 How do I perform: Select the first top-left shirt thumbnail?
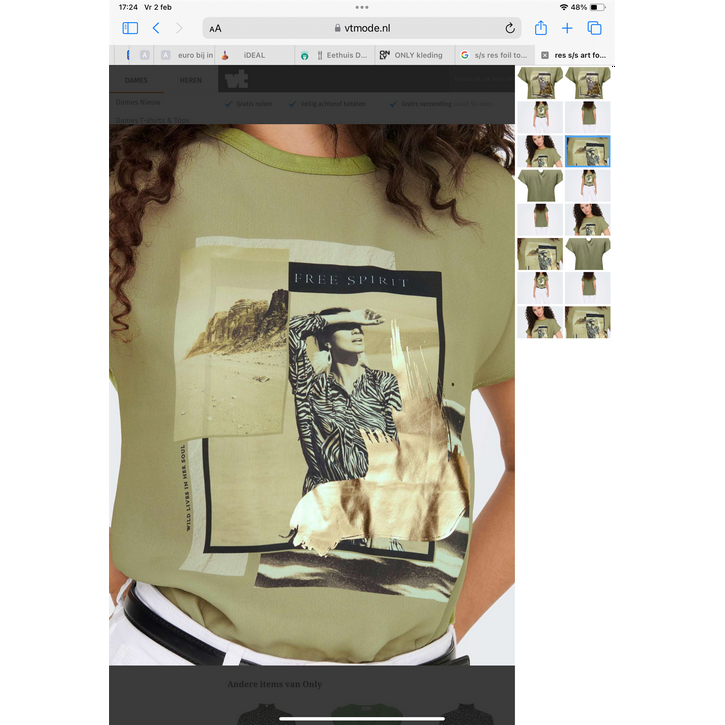[540, 83]
